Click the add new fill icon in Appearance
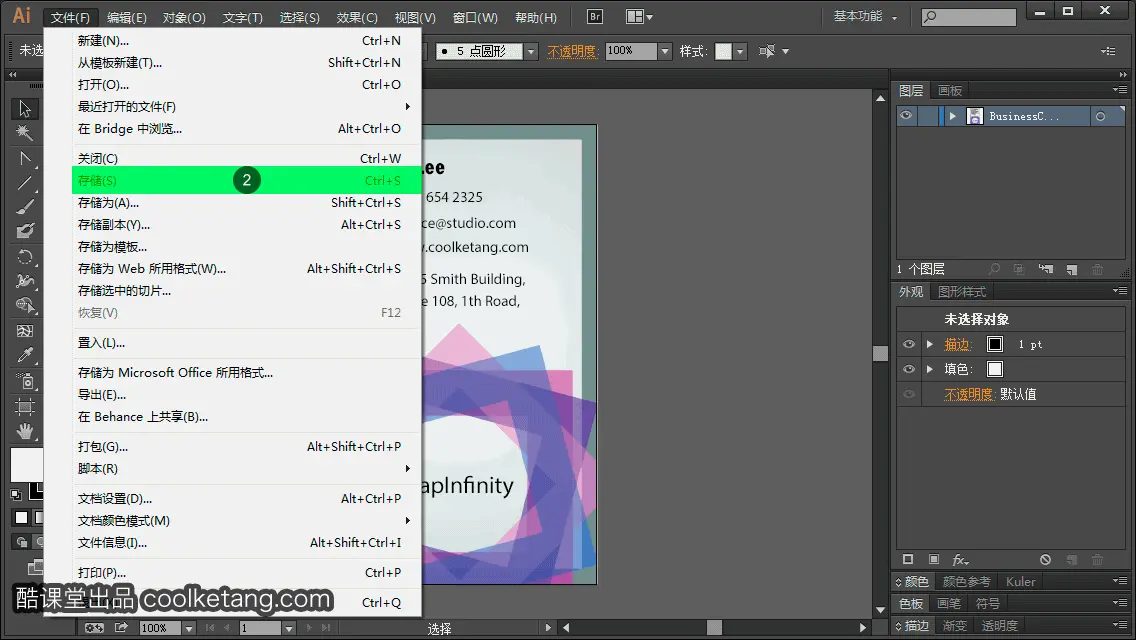The image size is (1136, 640). [934, 560]
